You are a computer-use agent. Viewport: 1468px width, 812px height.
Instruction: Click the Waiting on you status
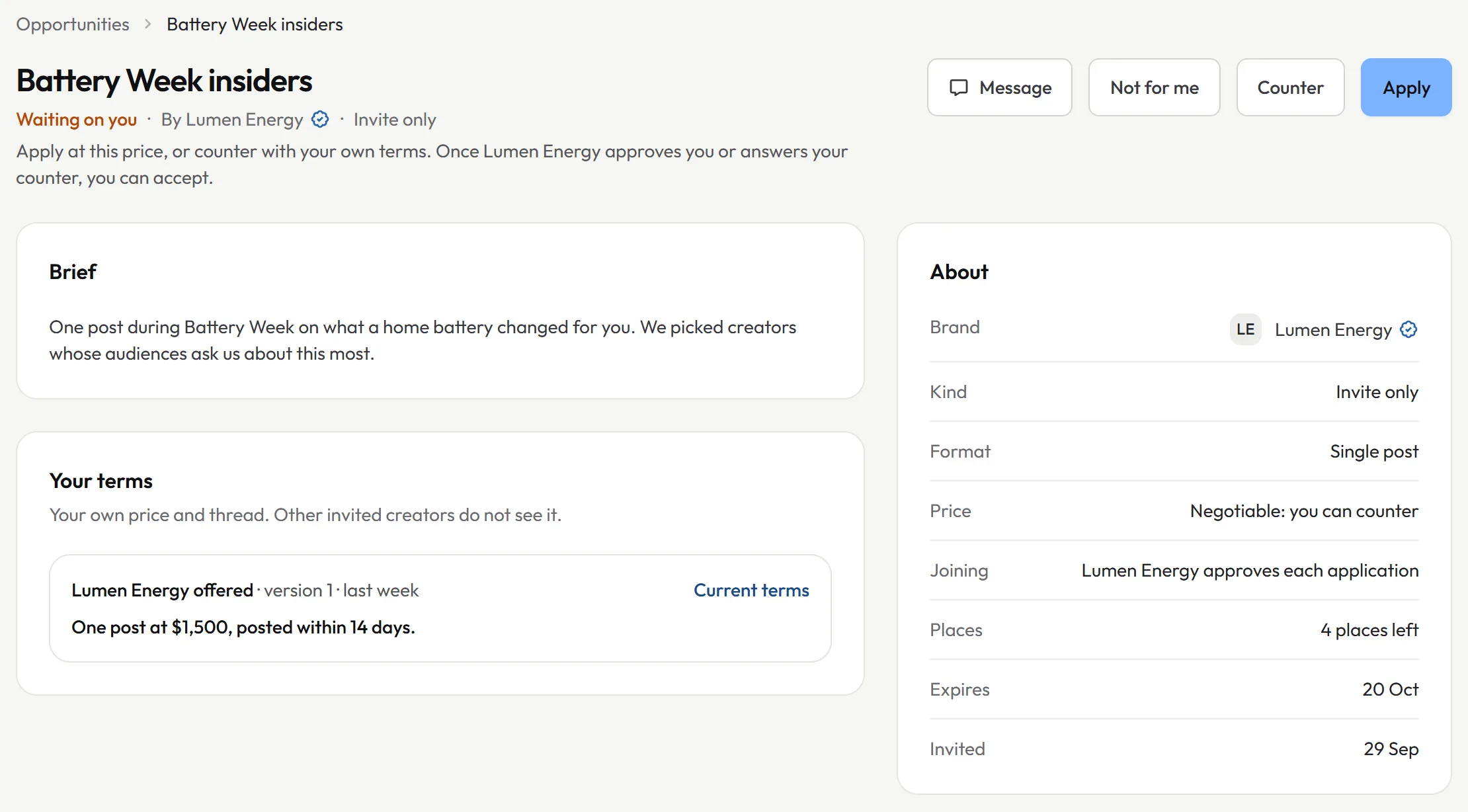(77, 120)
